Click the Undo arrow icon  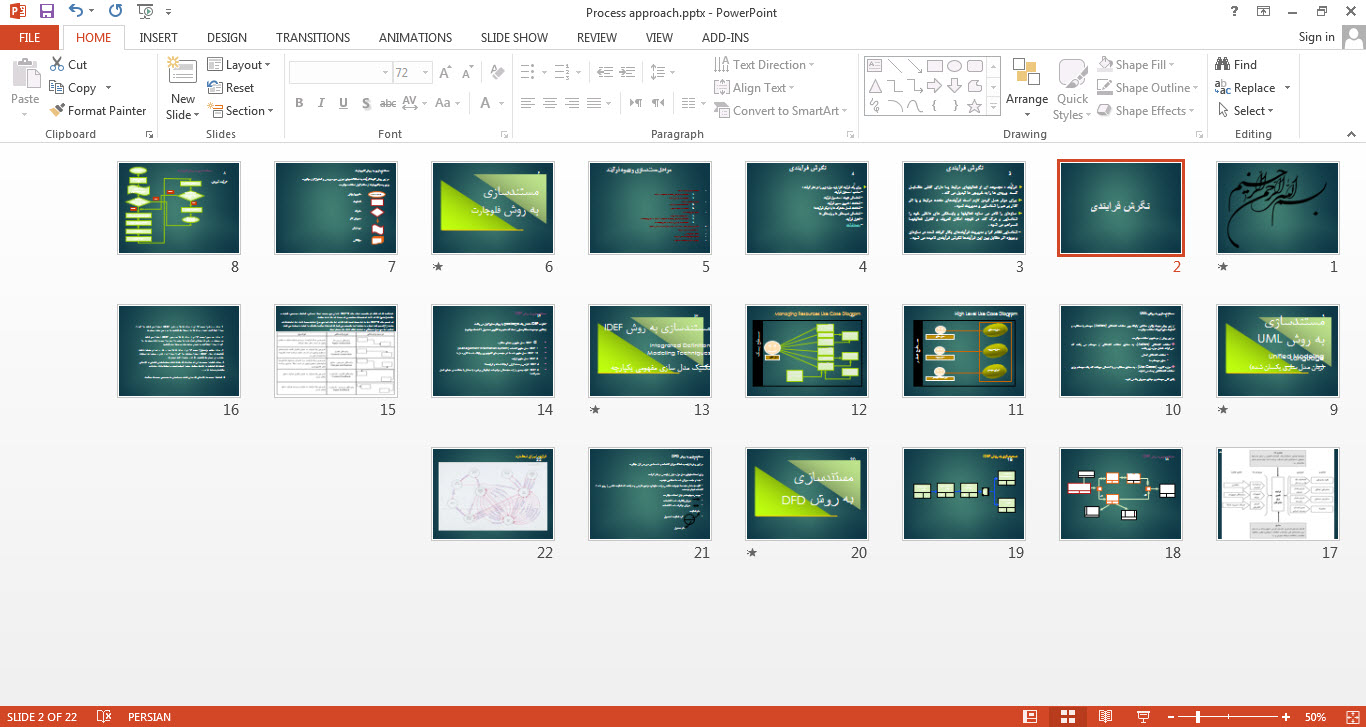[77, 12]
